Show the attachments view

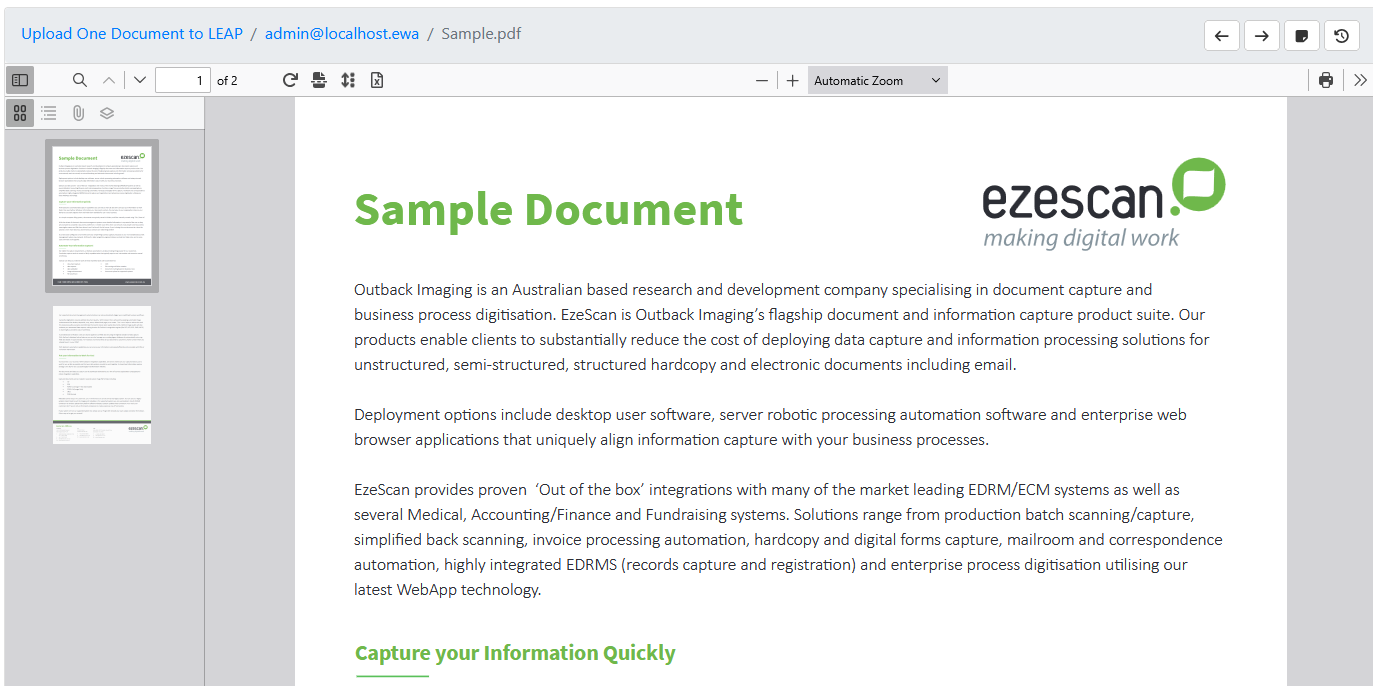coord(78,113)
